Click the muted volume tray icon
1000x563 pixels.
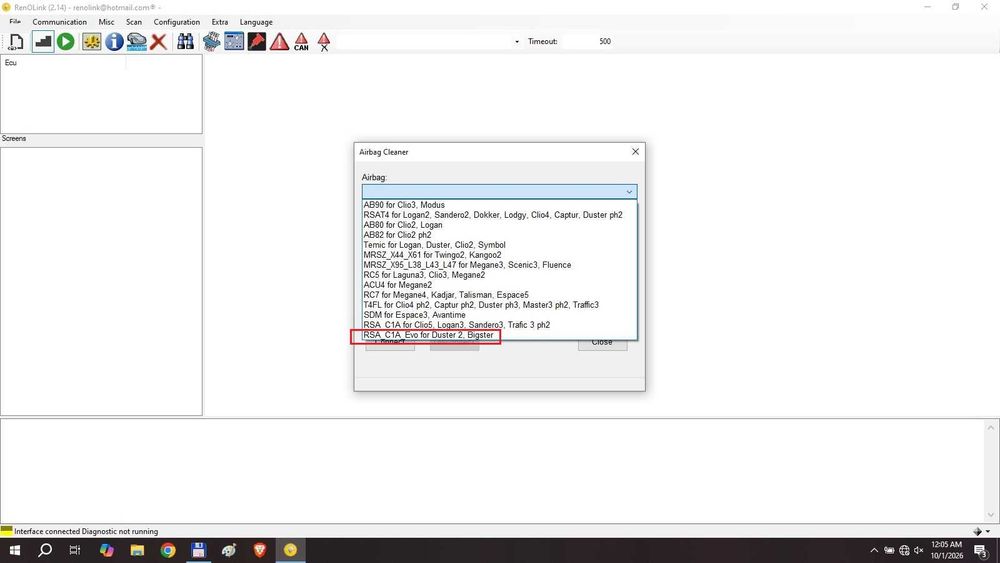(x=919, y=550)
